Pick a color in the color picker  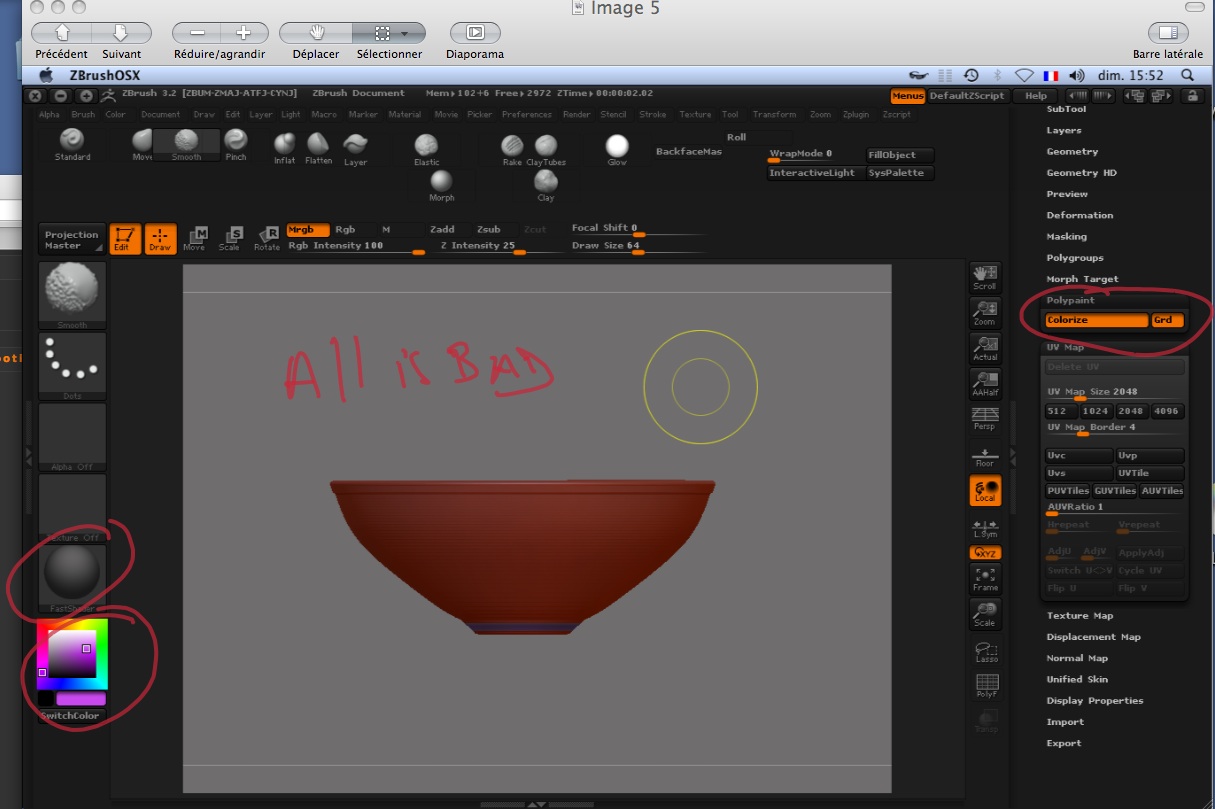coord(72,656)
